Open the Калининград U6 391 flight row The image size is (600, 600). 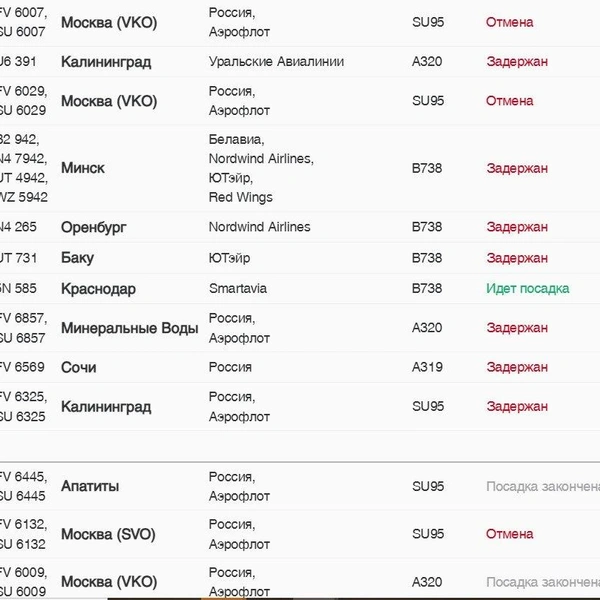[x=300, y=62]
